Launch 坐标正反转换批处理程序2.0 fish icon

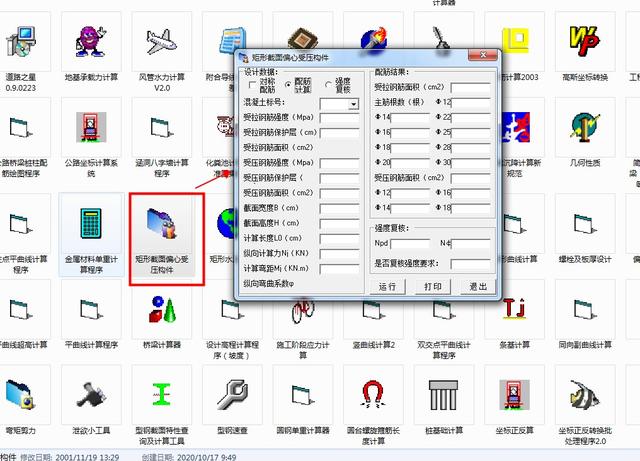pyautogui.click(x=585, y=394)
